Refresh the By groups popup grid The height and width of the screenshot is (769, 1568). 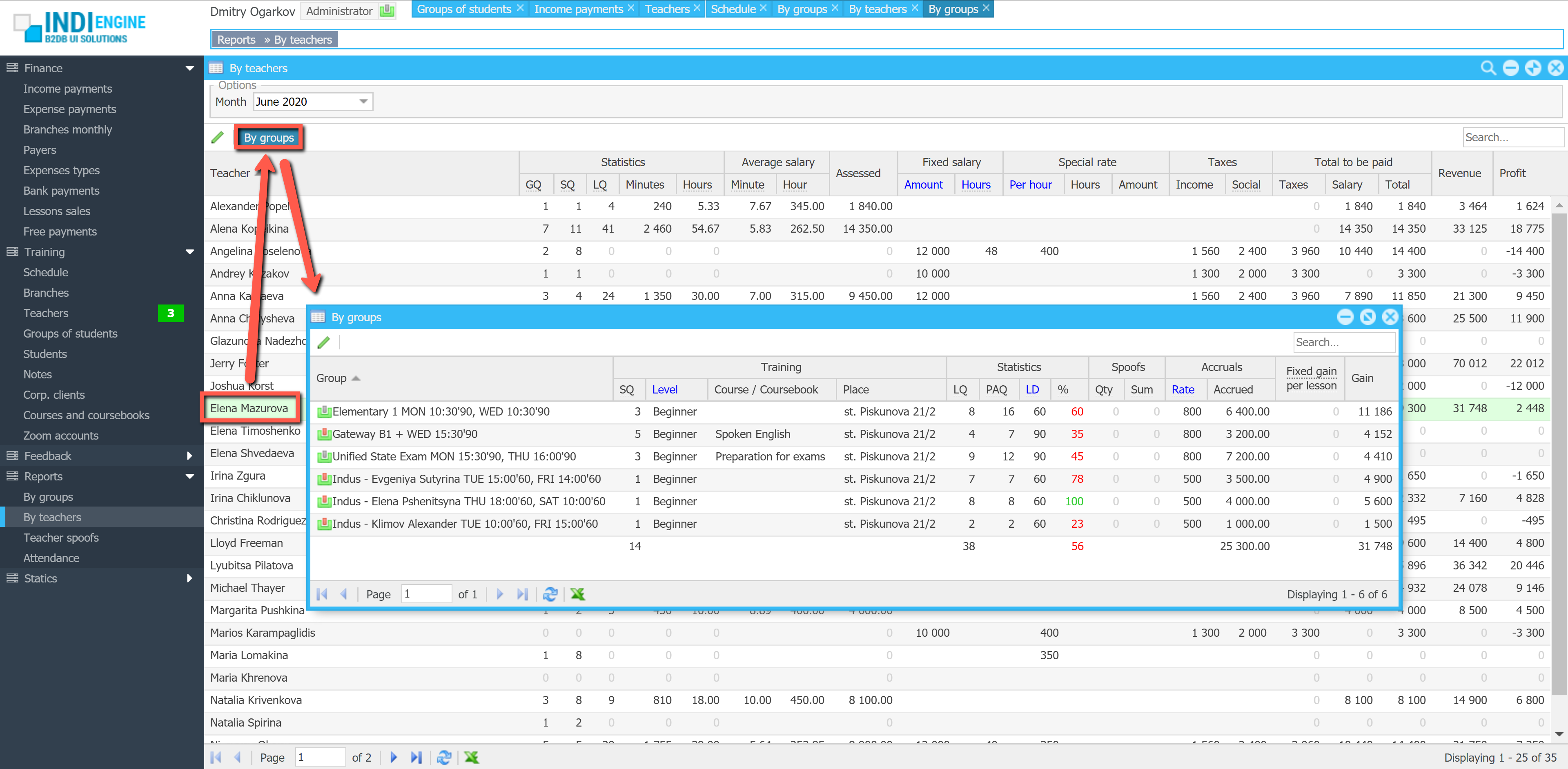(x=550, y=594)
